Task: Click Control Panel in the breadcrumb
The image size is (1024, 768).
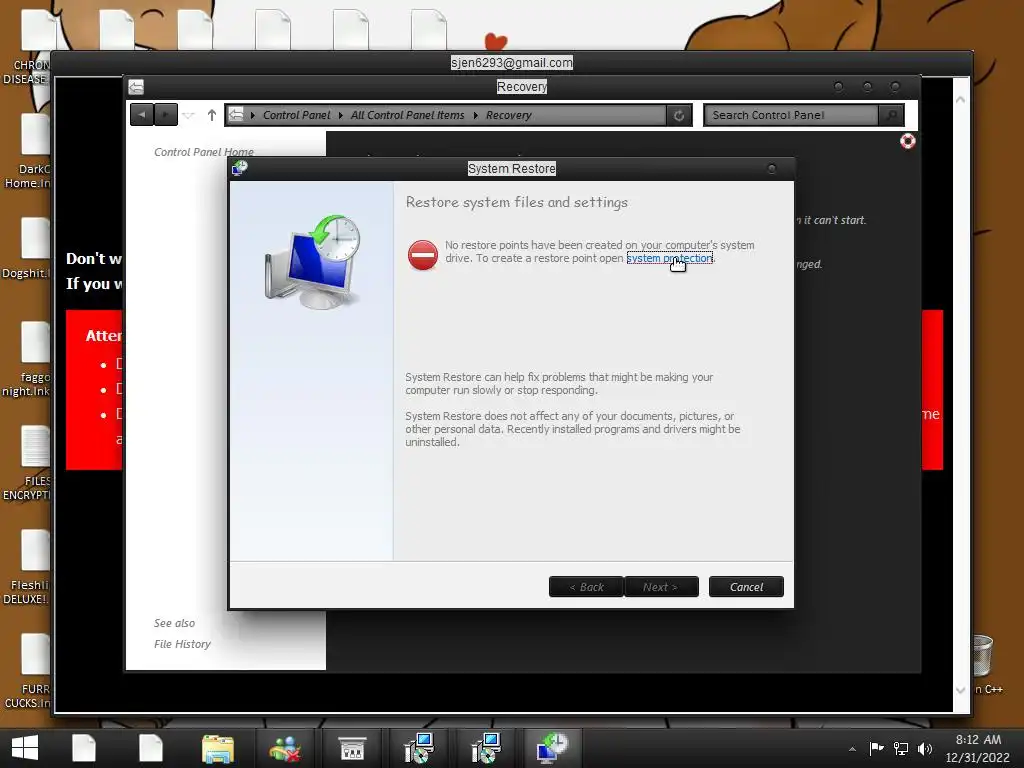Action: 296,115
